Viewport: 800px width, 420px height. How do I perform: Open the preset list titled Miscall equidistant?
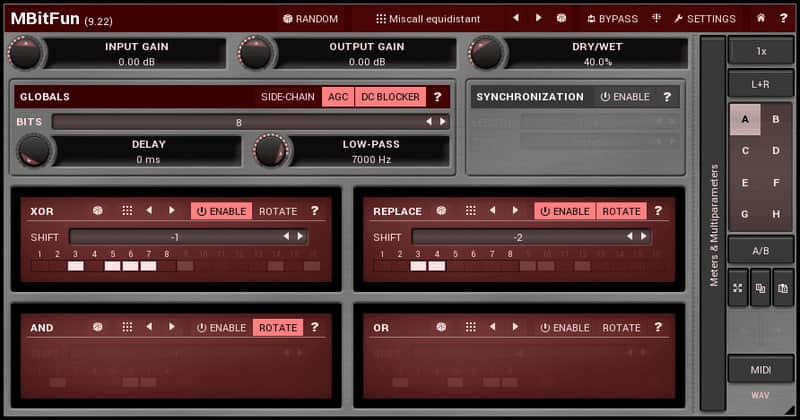coord(428,19)
